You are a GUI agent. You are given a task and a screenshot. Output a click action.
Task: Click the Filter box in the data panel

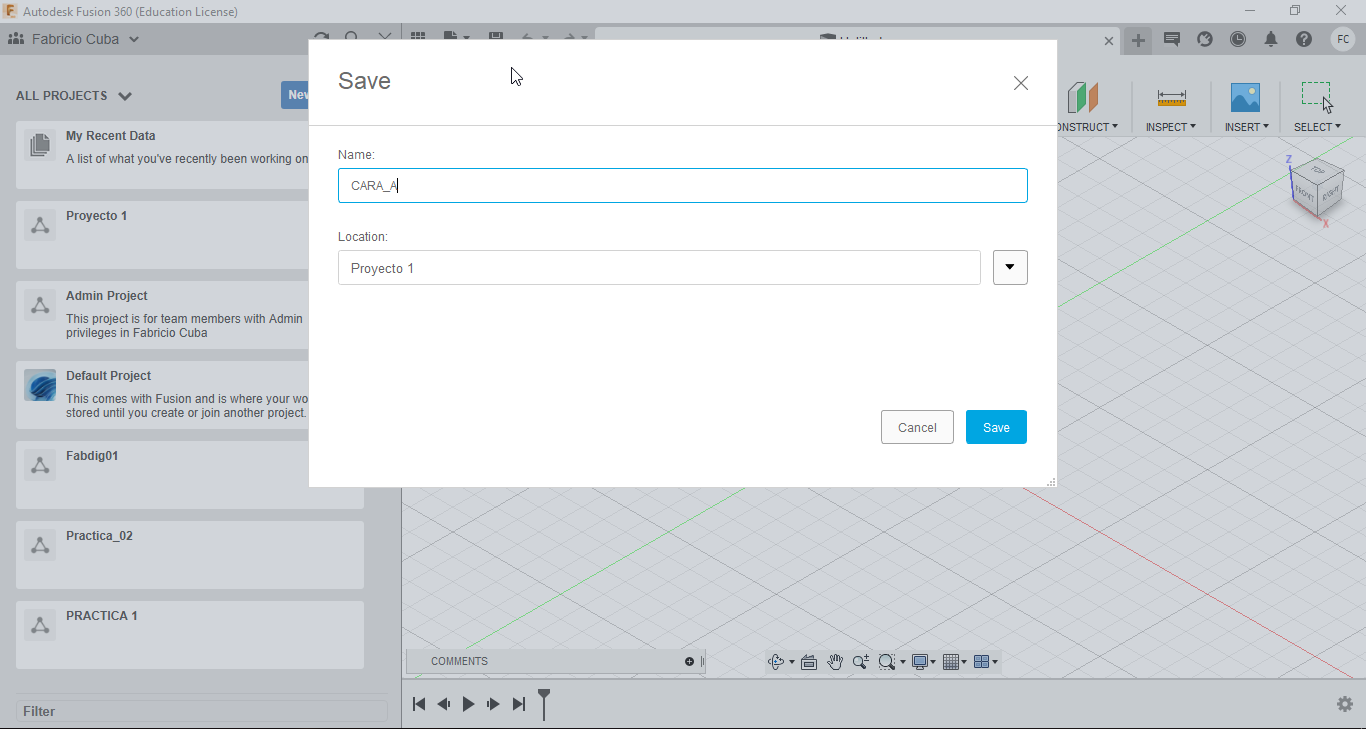click(201, 711)
